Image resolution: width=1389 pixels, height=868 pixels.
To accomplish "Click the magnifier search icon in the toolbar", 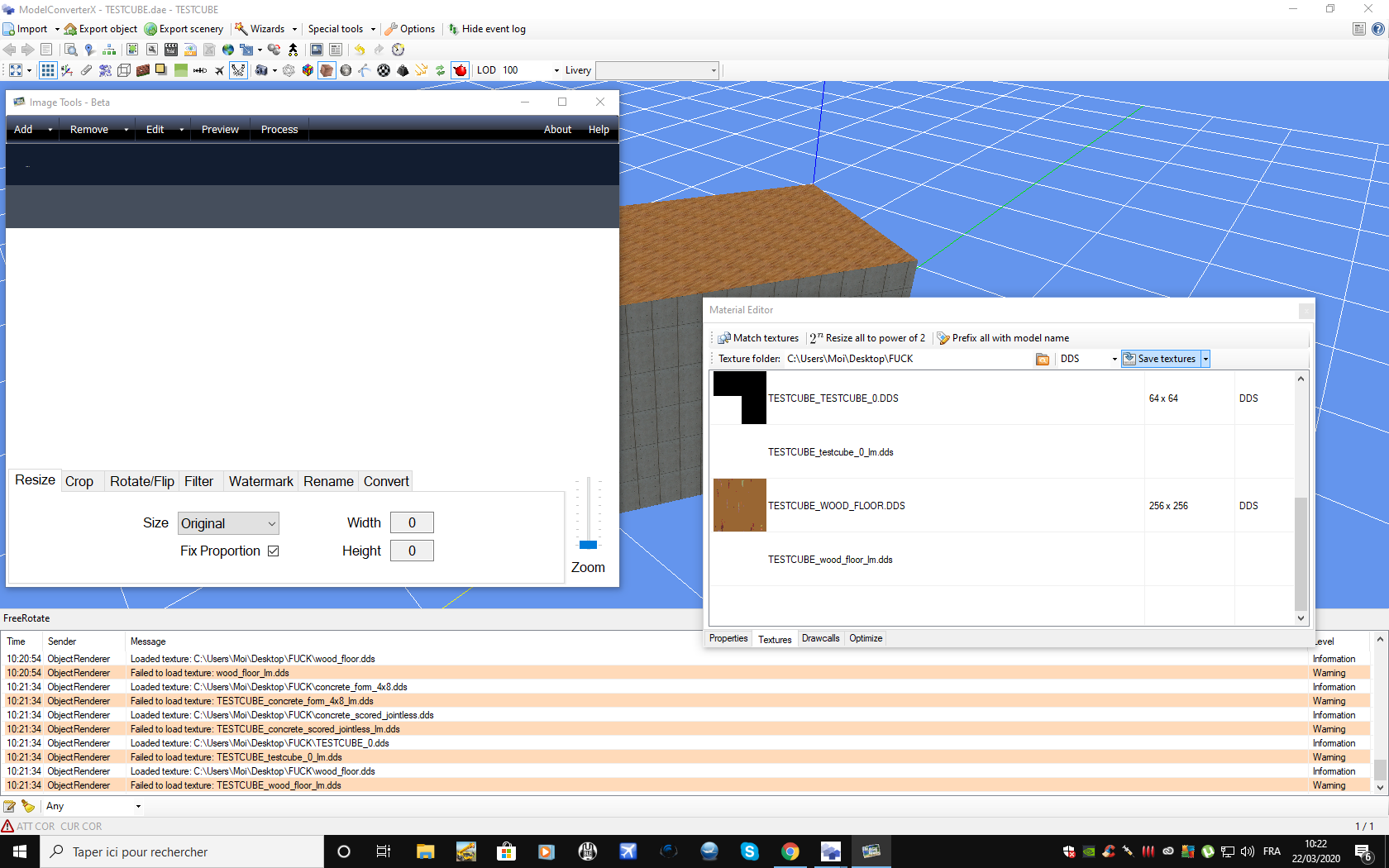I will [x=71, y=50].
